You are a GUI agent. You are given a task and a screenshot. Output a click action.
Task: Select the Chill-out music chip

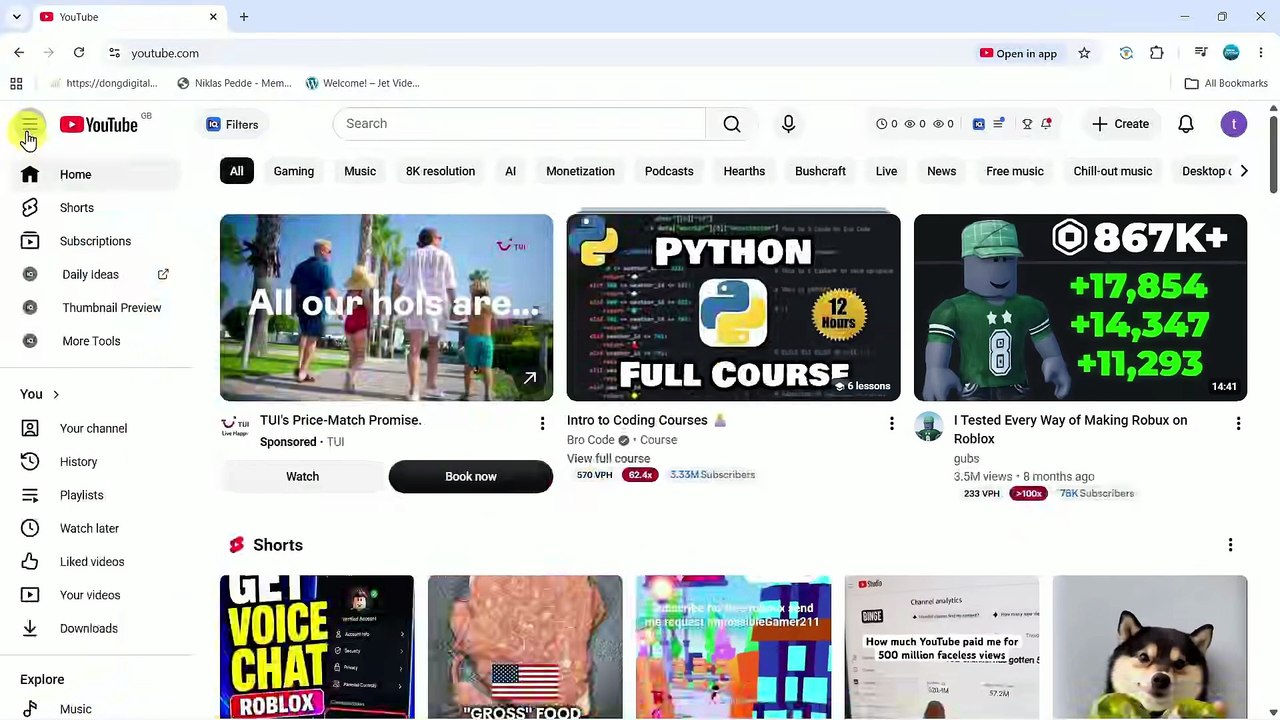click(x=1113, y=171)
